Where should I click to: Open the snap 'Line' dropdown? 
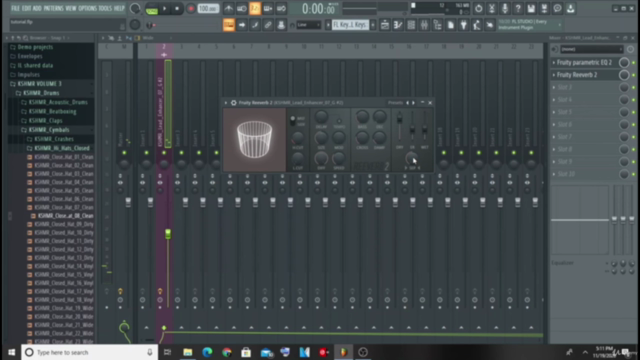[x=308, y=25]
